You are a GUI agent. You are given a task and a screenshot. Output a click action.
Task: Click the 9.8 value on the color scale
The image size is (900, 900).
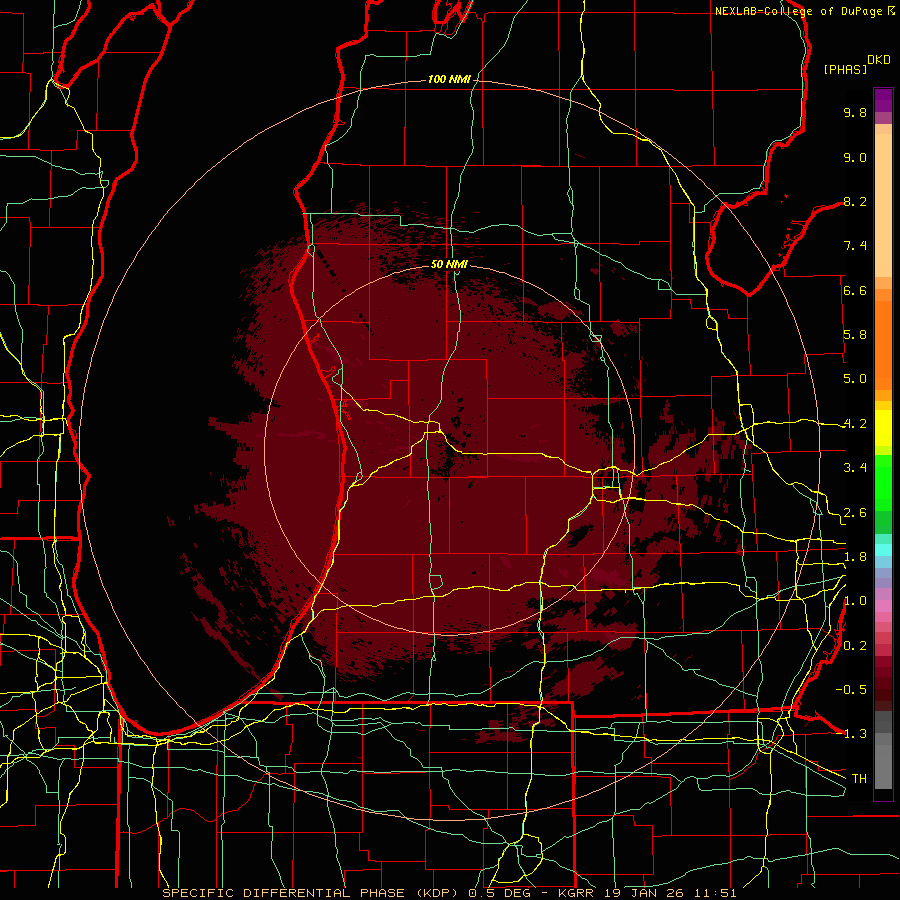855,112
